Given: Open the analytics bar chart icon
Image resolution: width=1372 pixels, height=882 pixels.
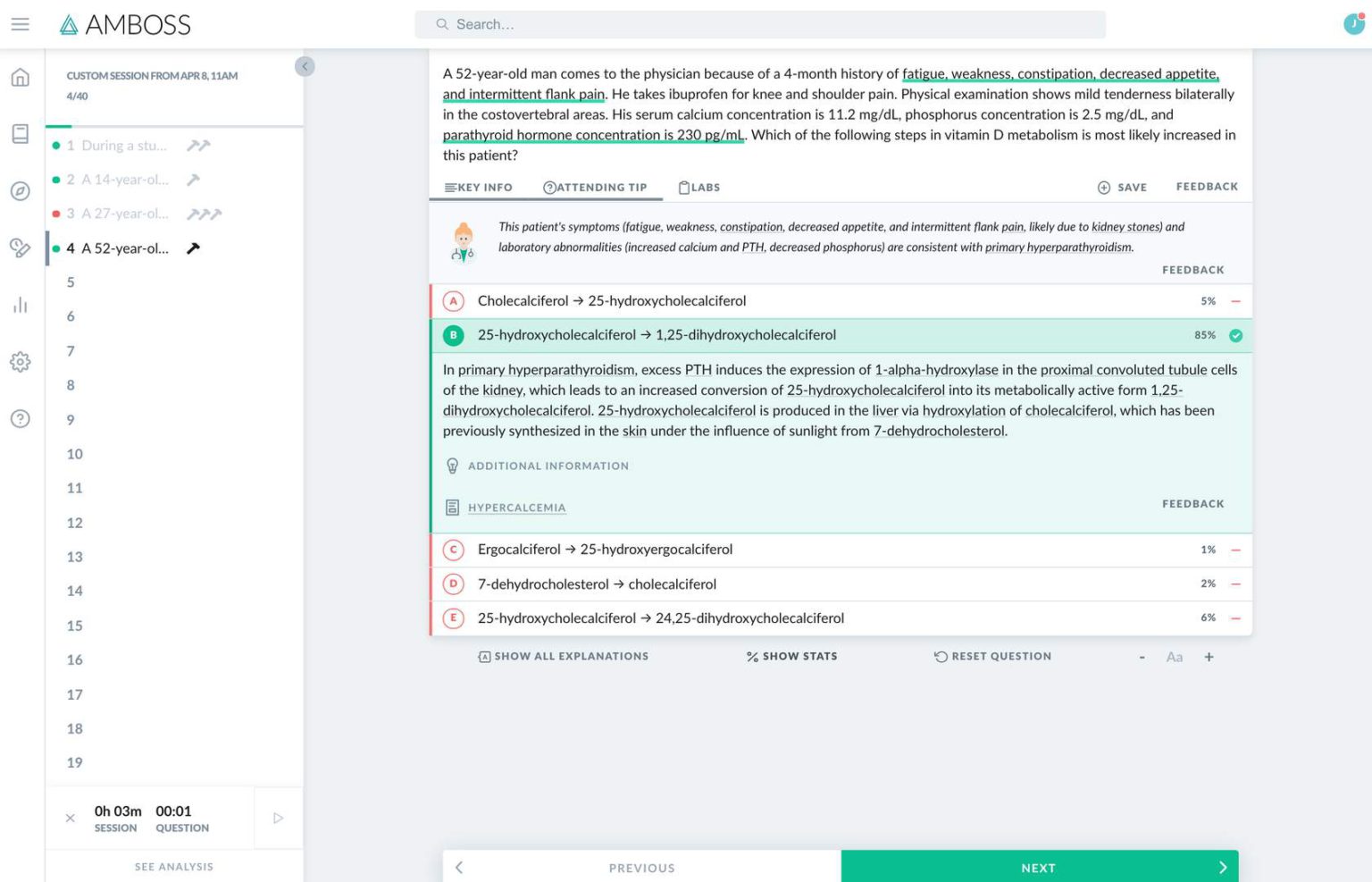Looking at the screenshot, I should (20, 306).
